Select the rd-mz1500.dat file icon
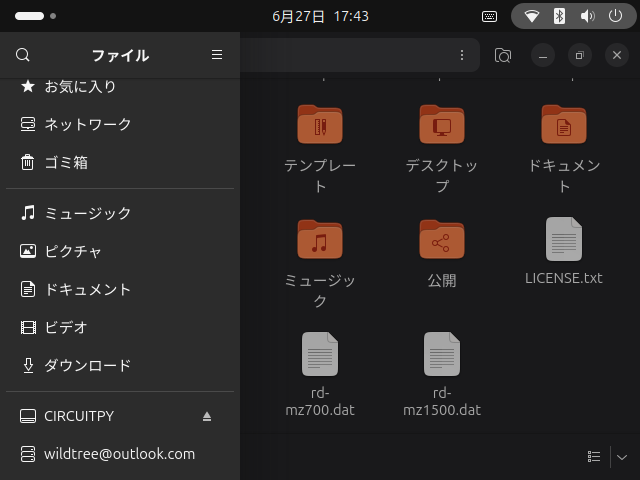 coord(442,354)
